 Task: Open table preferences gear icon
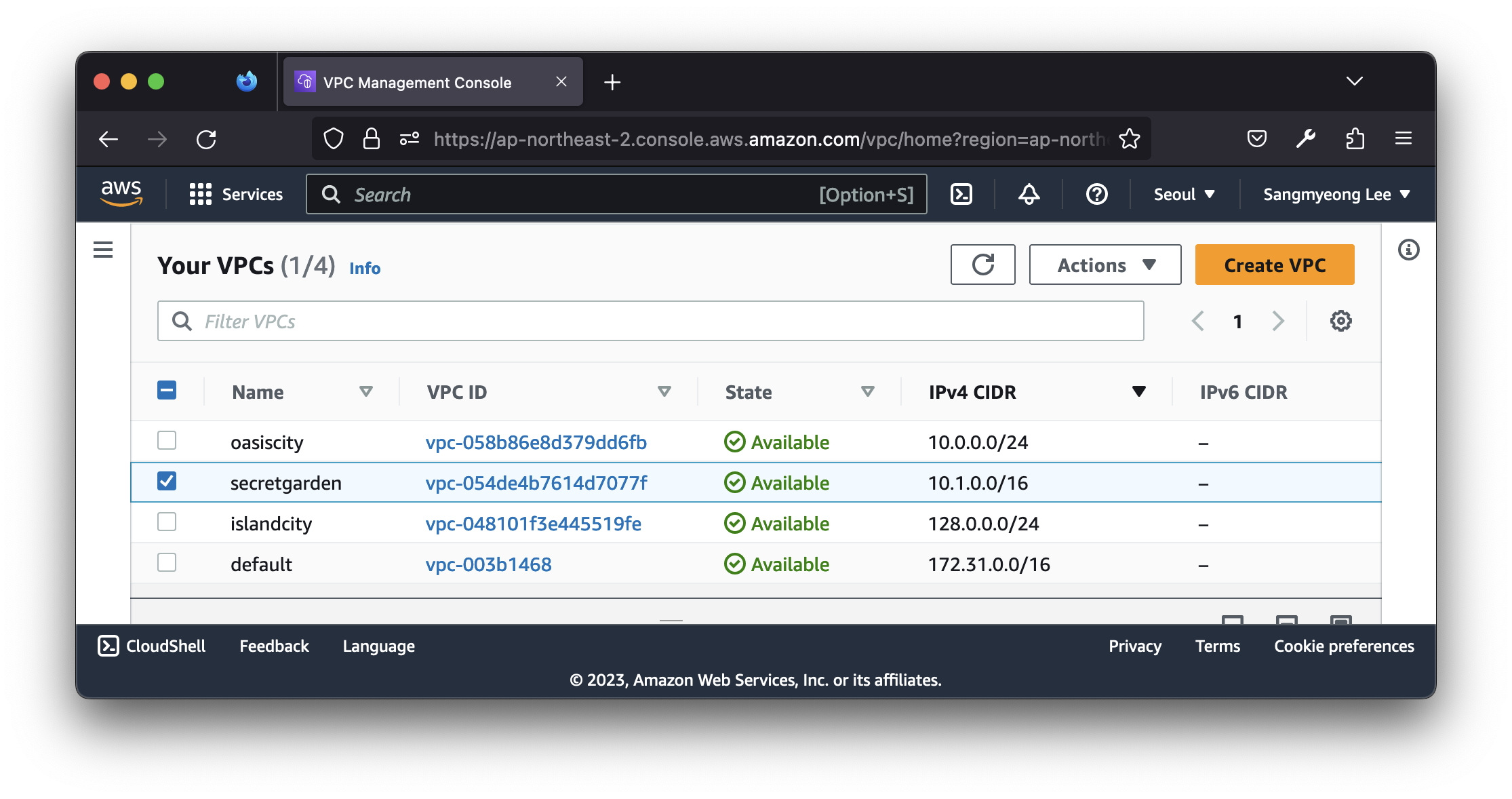(x=1340, y=321)
